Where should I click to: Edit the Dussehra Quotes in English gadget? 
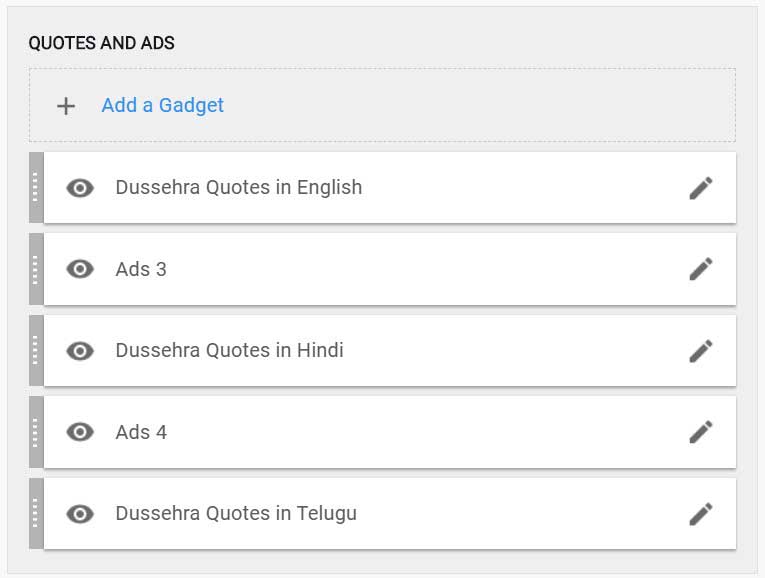click(x=701, y=188)
